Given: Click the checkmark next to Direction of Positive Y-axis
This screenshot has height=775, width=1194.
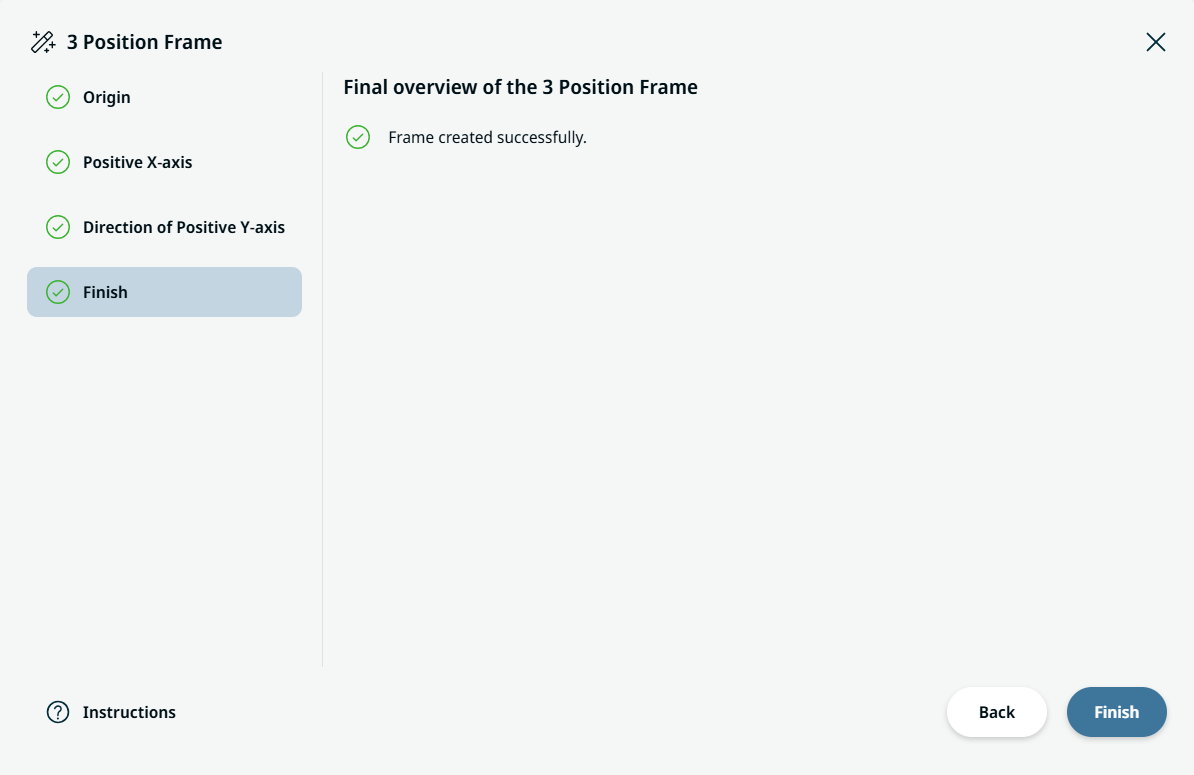Looking at the screenshot, I should pos(58,227).
